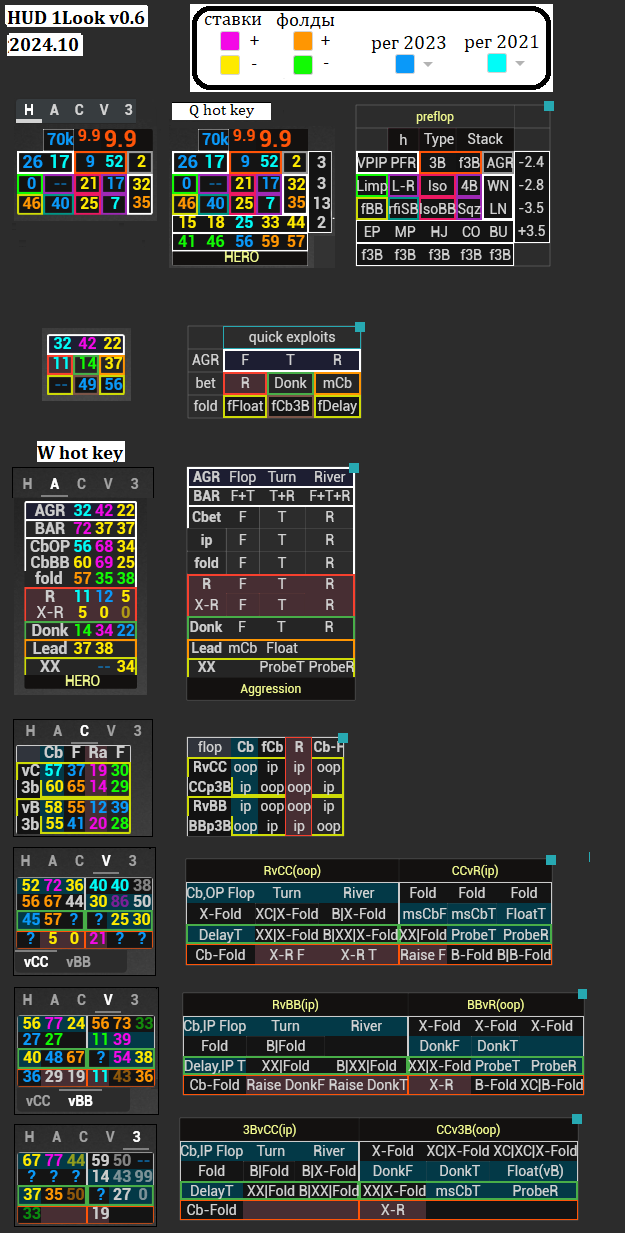625x1233 pixels.
Task: Click the RvCC(oop) table header
Action: pos(292,871)
